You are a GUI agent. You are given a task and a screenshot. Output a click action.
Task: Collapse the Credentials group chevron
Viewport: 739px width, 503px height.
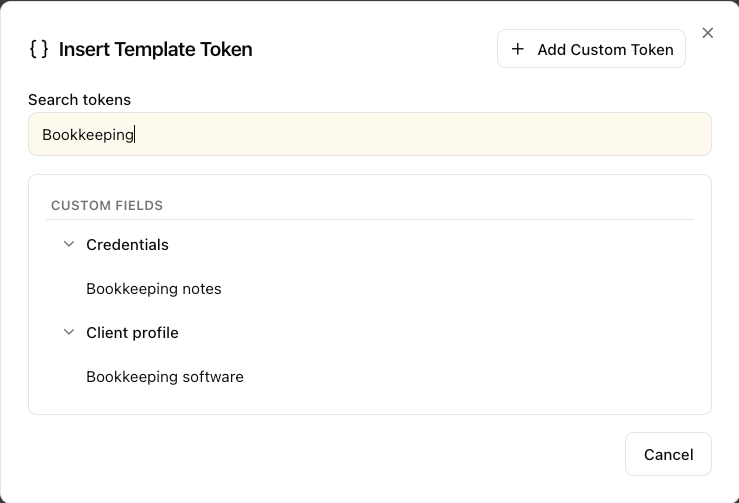pyautogui.click(x=69, y=244)
